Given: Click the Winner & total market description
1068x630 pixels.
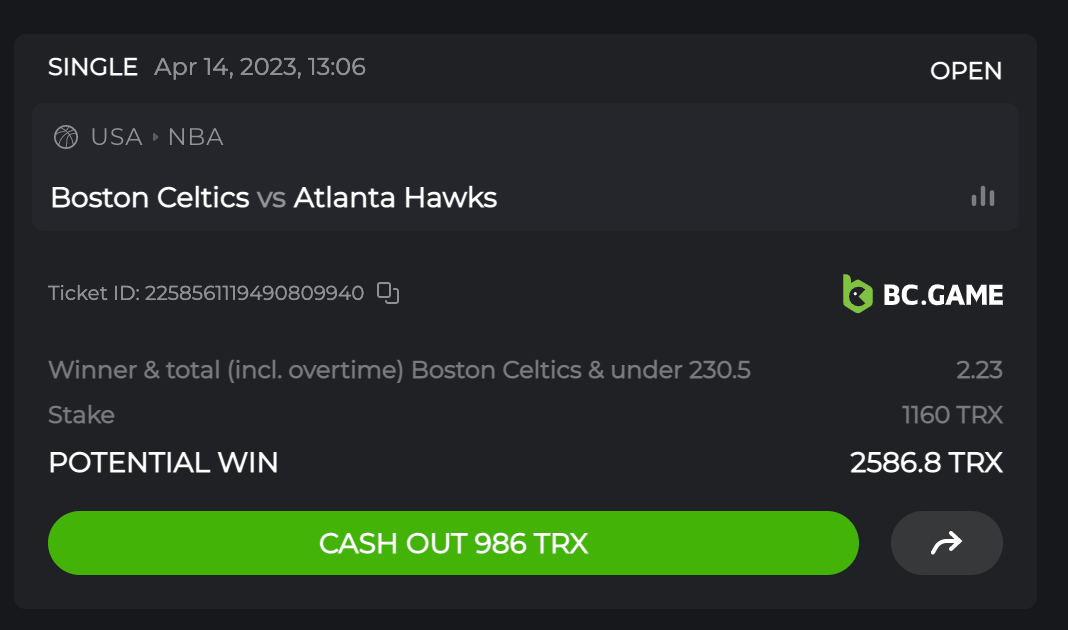Looking at the screenshot, I should tap(399, 370).
